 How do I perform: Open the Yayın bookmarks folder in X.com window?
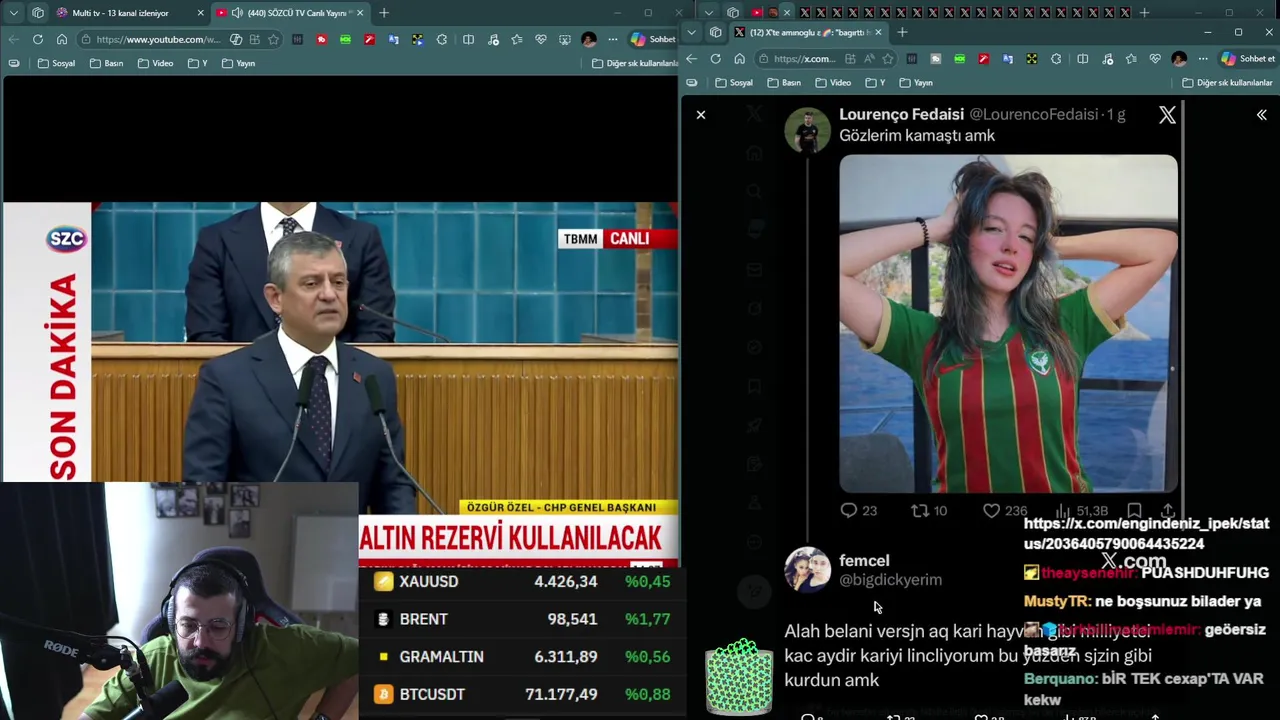click(x=916, y=83)
